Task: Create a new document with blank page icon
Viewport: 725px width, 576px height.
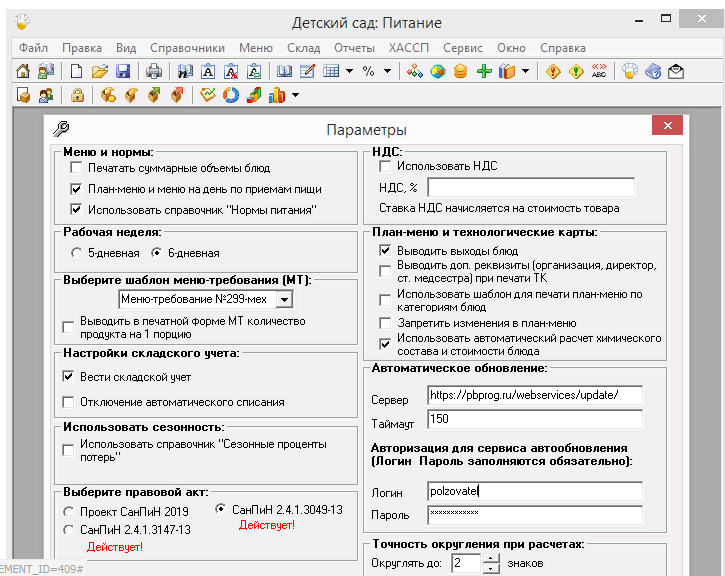Action: pos(76,71)
